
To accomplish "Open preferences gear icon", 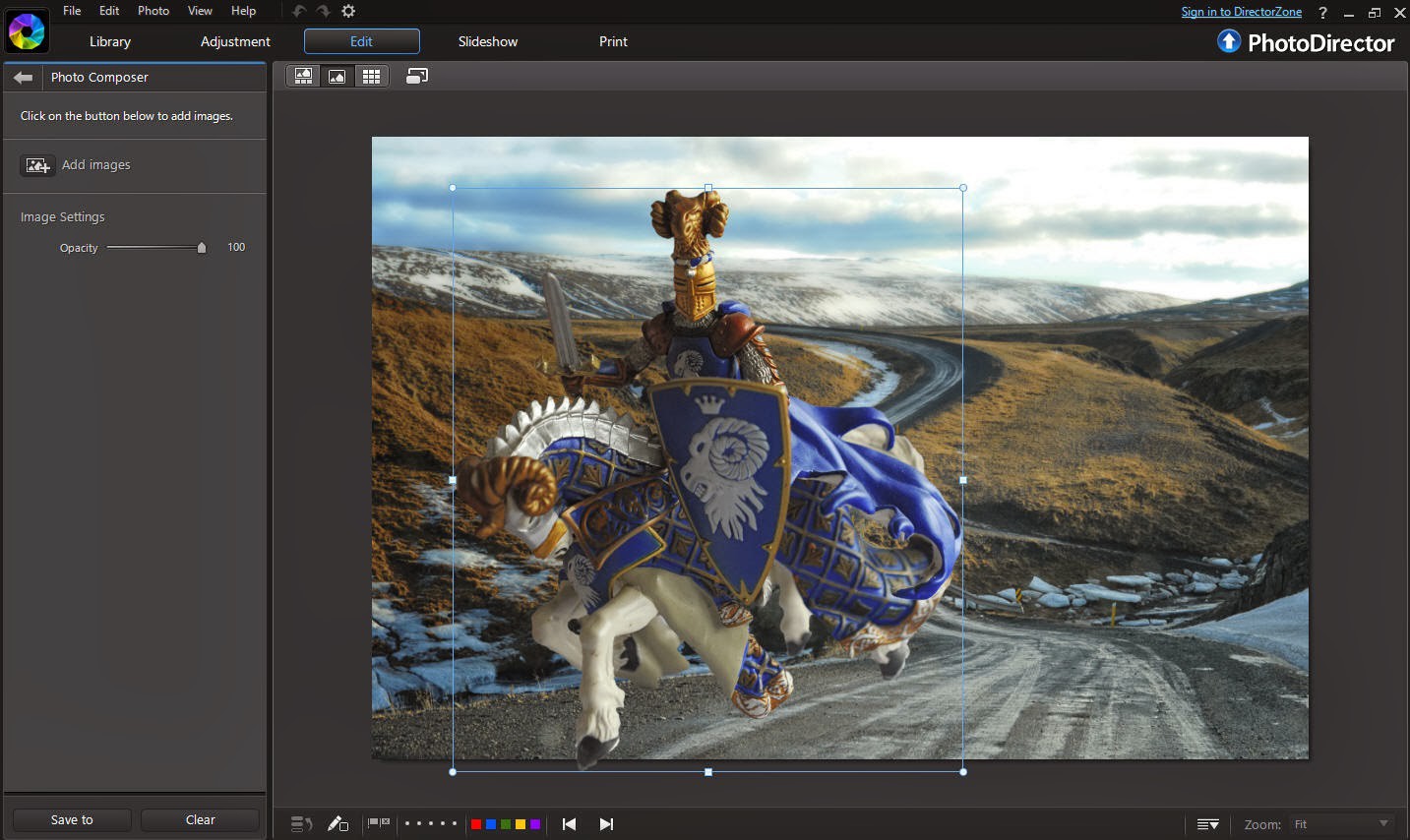I will tap(348, 11).
